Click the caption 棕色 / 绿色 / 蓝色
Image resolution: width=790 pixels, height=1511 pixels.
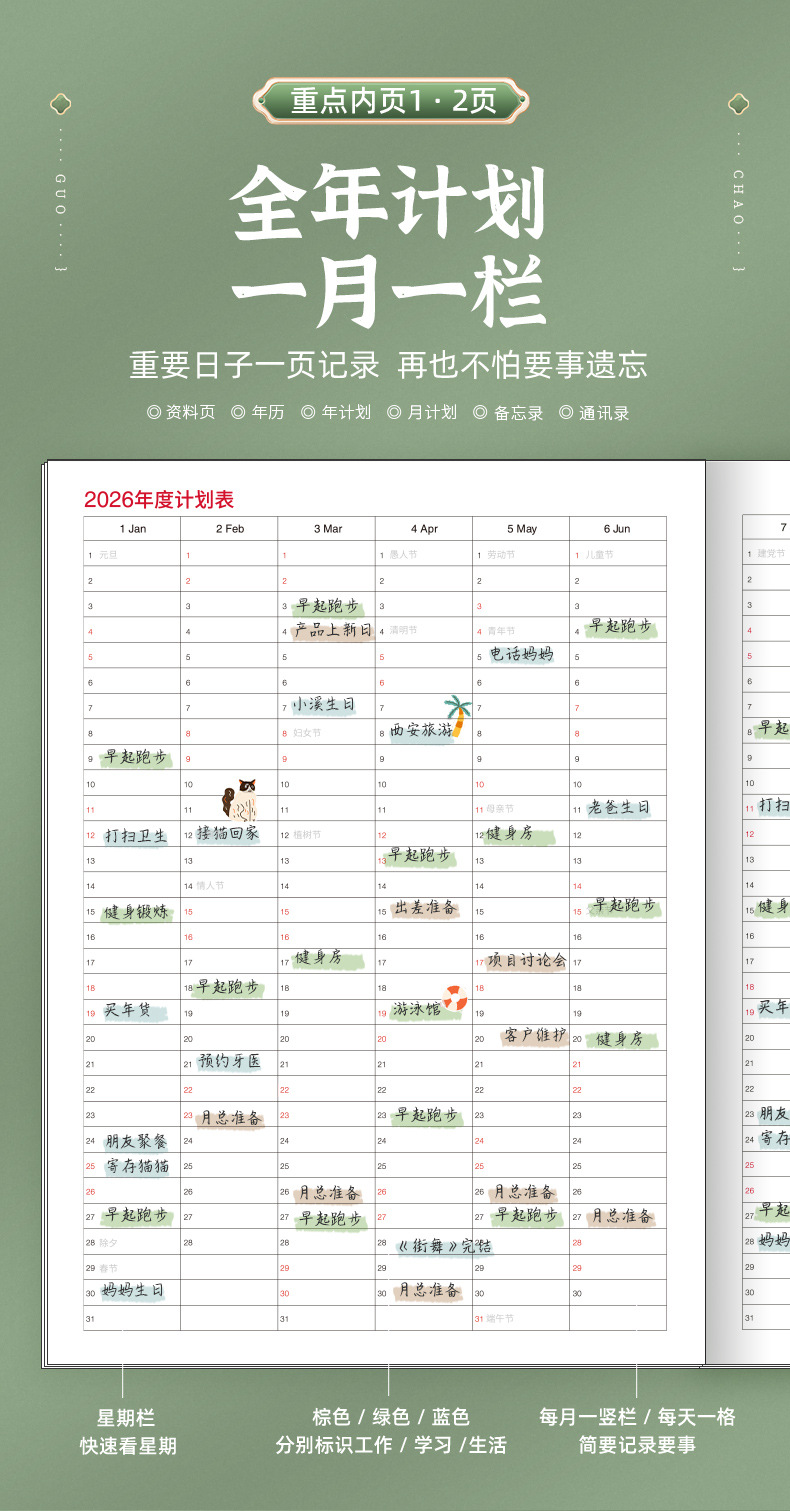(x=390, y=1417)
